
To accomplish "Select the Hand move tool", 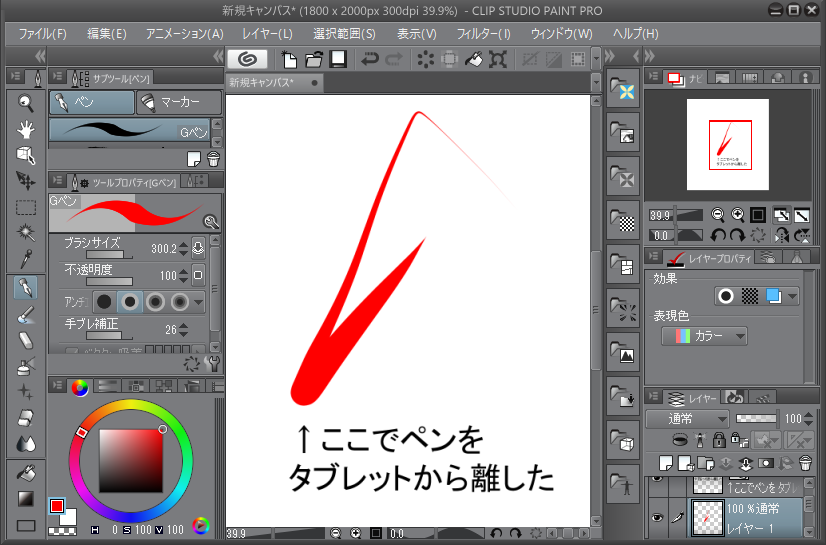I will 26,129.
